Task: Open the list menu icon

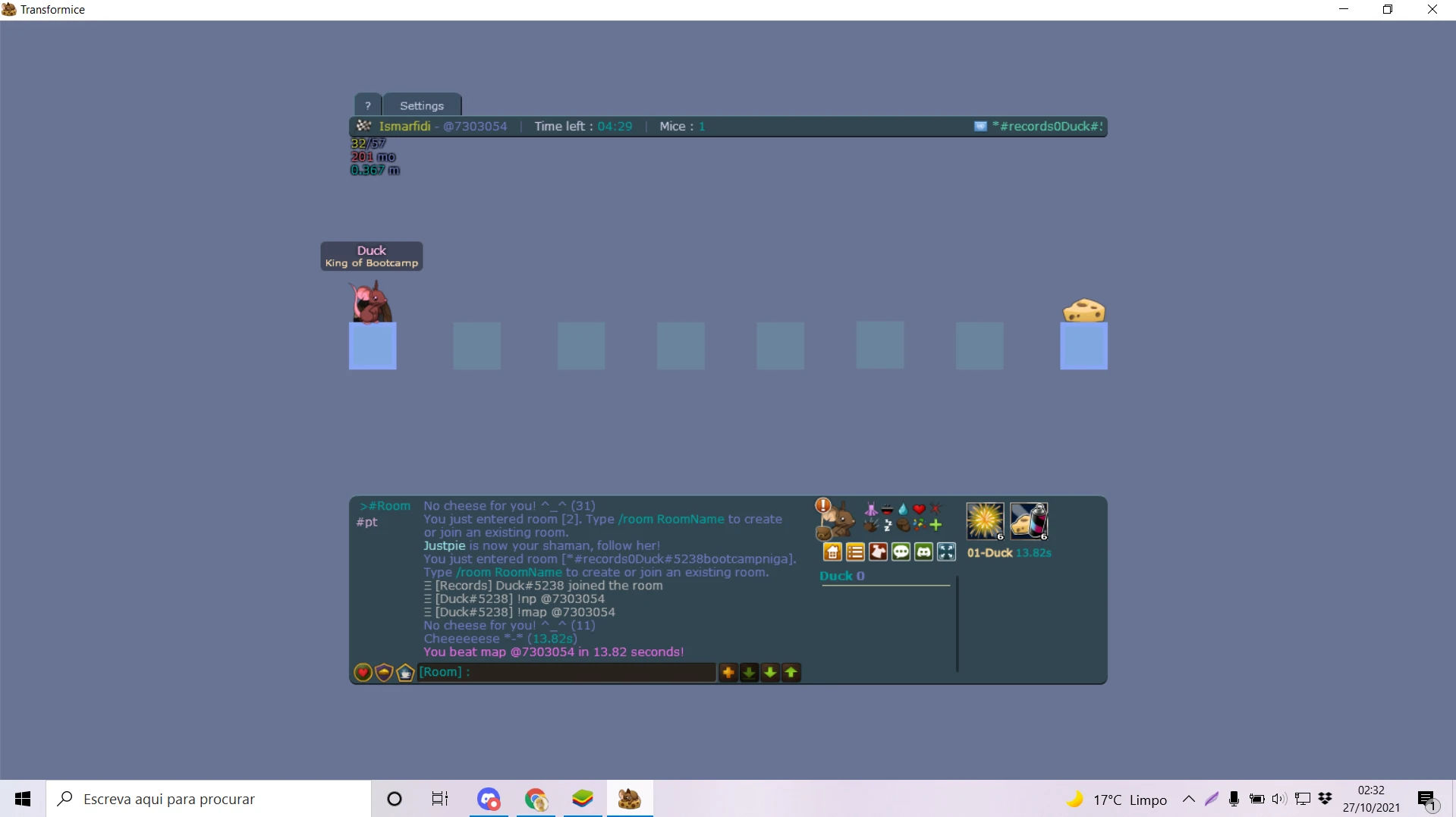Action: [855, 552]
